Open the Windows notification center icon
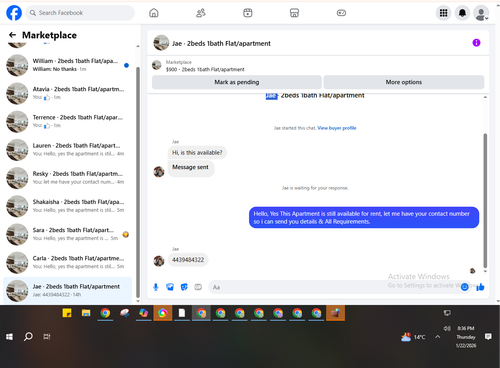The height and width of the screenshot is (368, 500). click(488, 337)
